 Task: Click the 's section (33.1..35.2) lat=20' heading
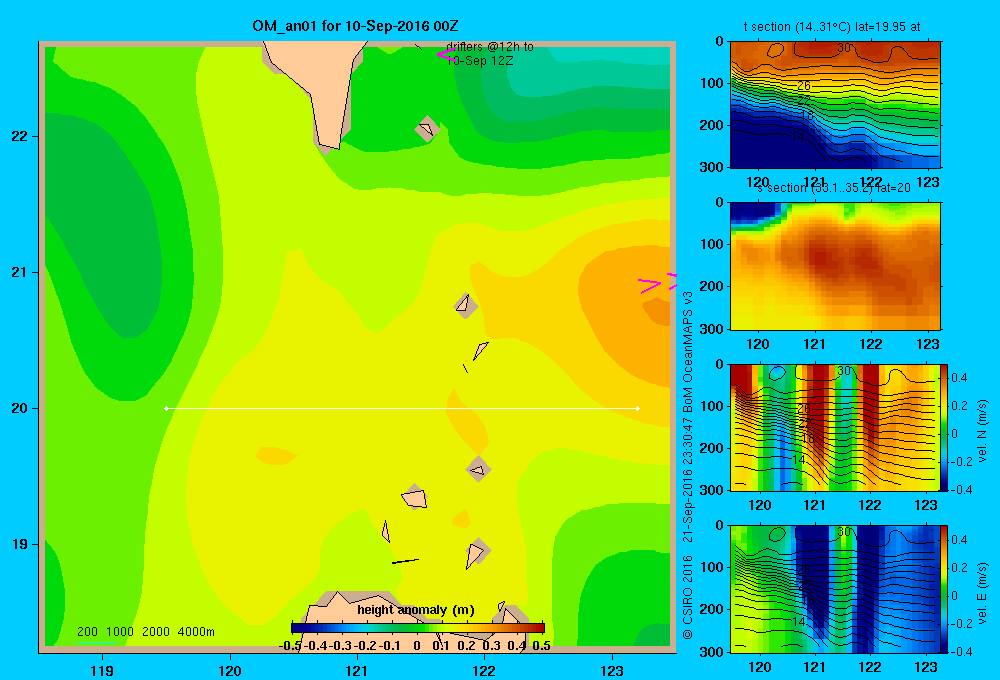[x=834, y=188]
